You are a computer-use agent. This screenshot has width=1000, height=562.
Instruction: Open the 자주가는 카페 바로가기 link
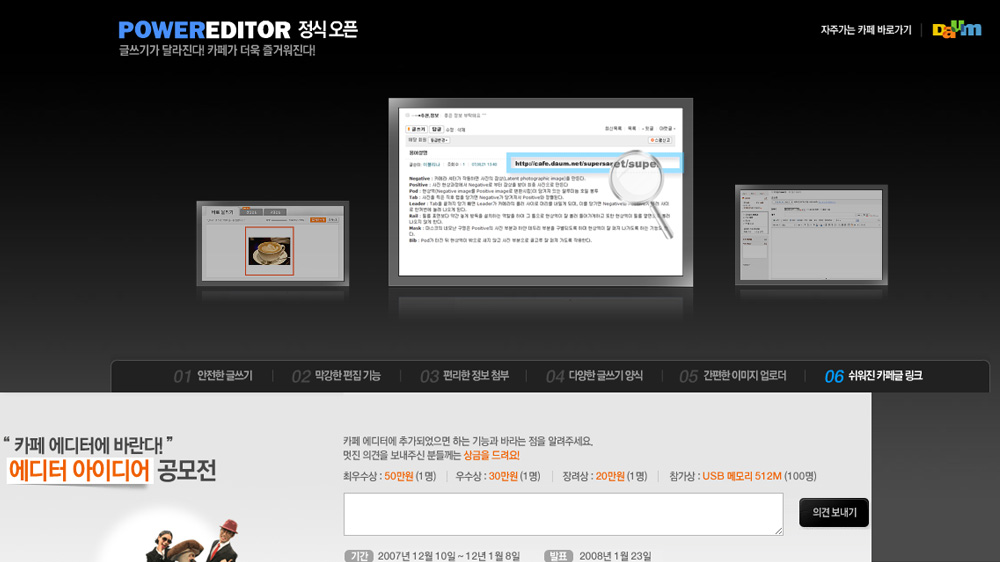coord(865,30)
